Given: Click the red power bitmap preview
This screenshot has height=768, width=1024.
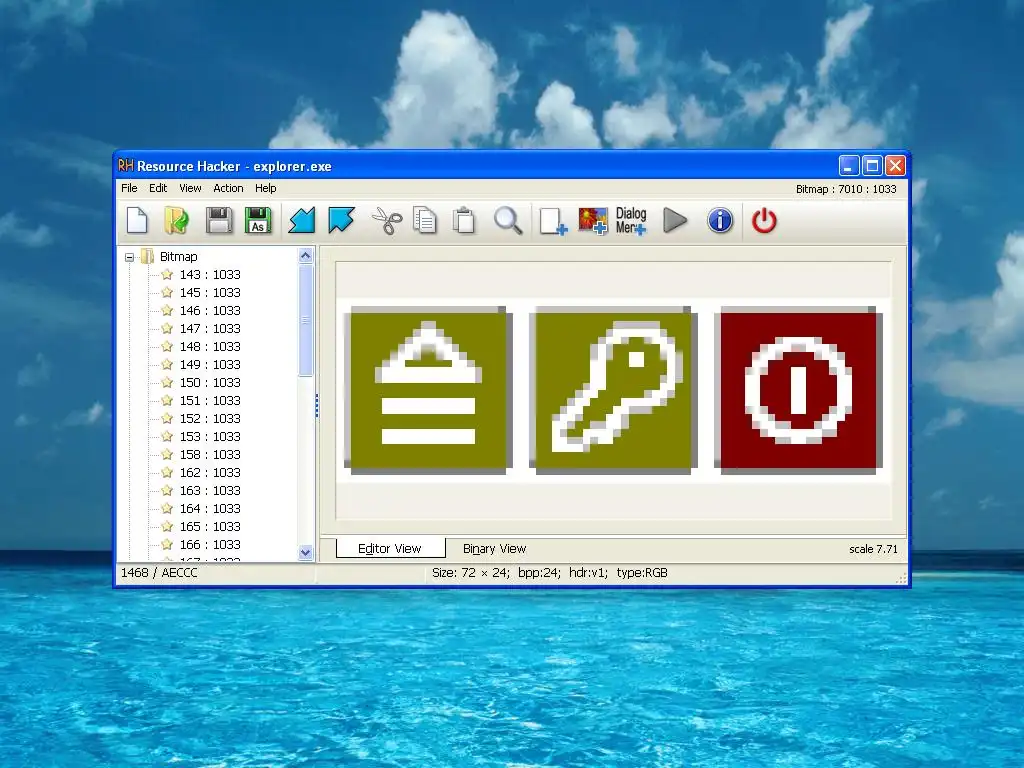Looking at the screenshot, I should [798, 391].
